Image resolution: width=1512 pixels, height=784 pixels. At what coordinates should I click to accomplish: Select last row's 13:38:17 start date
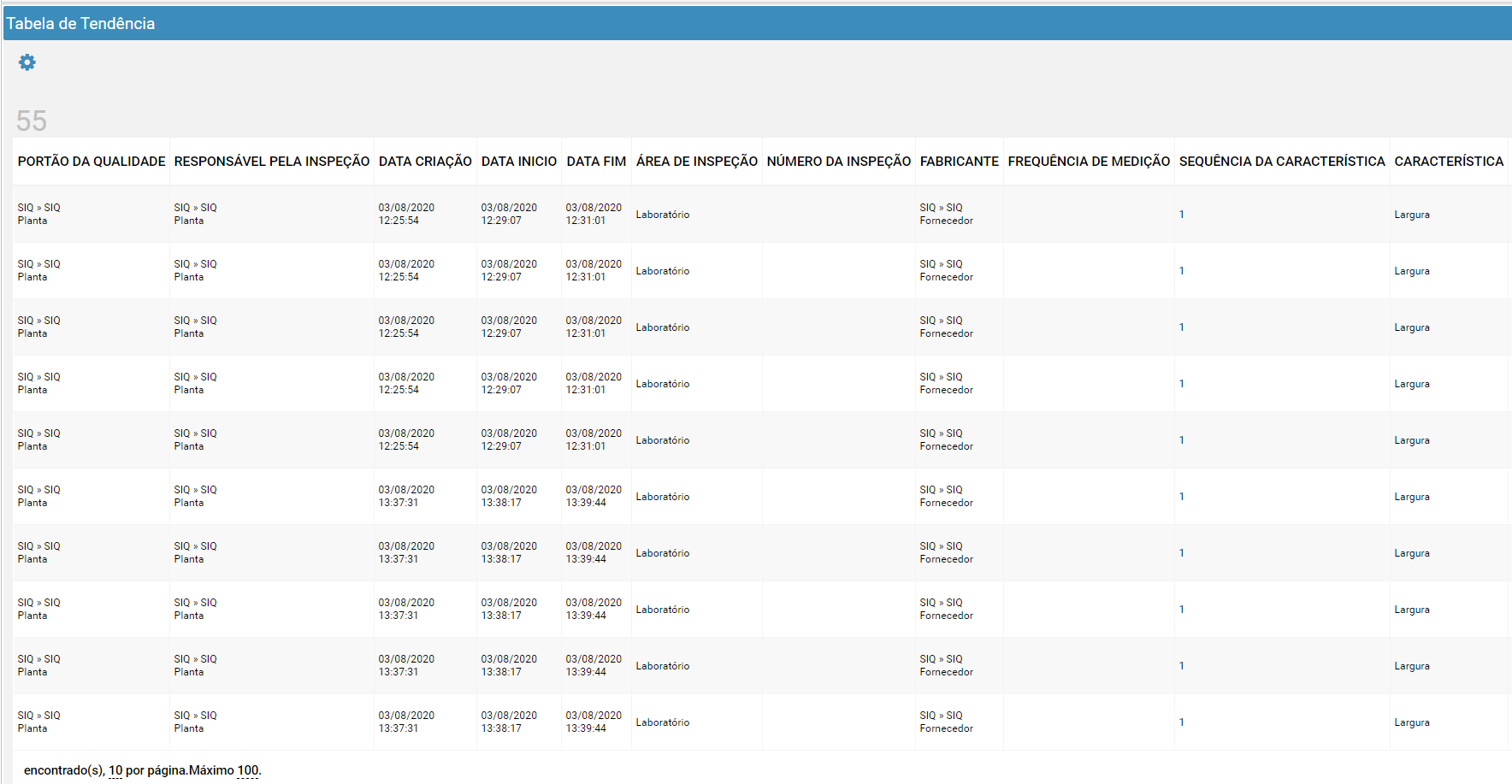point(509,722)
